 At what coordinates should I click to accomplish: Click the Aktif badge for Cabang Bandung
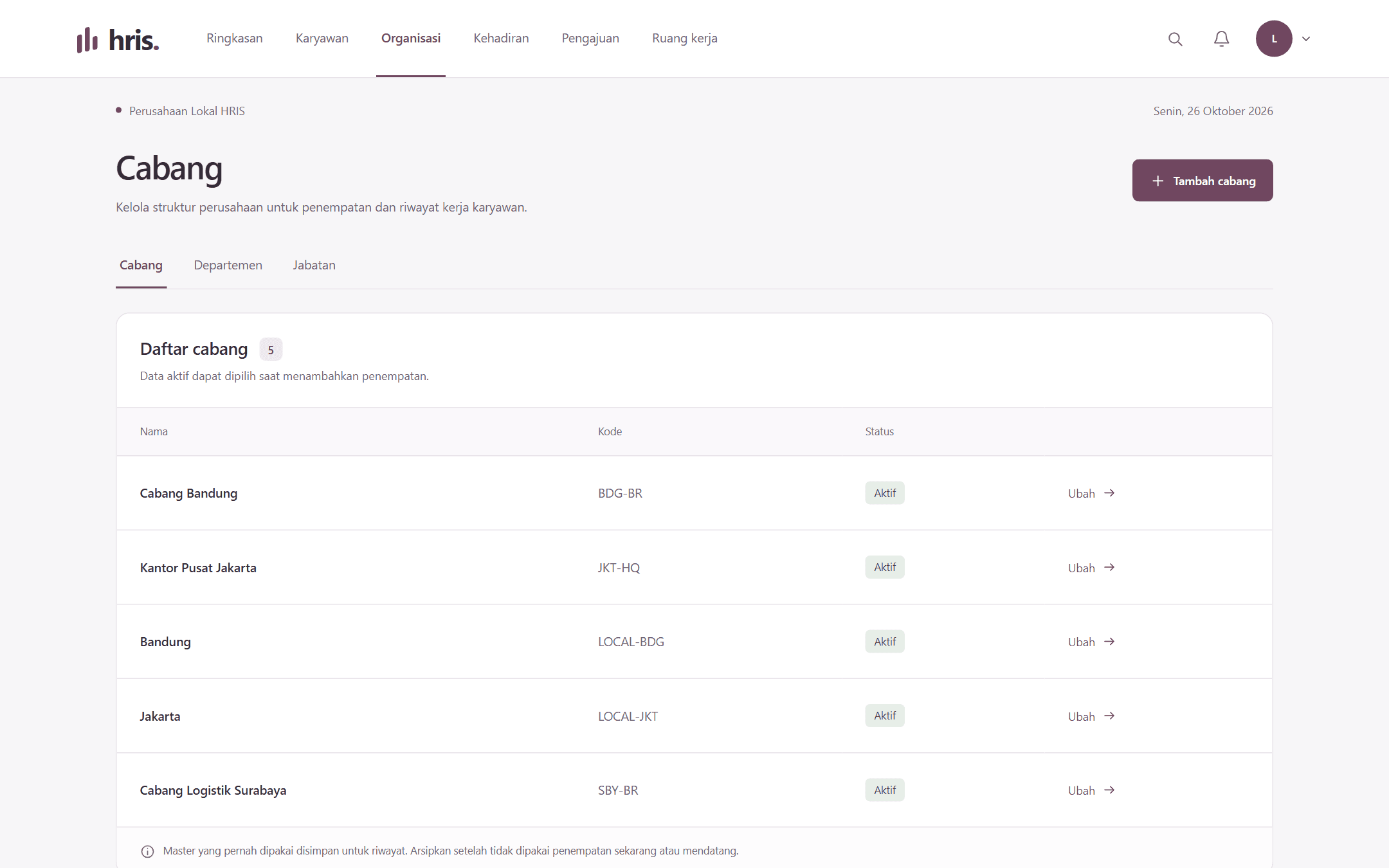(885, 493)
